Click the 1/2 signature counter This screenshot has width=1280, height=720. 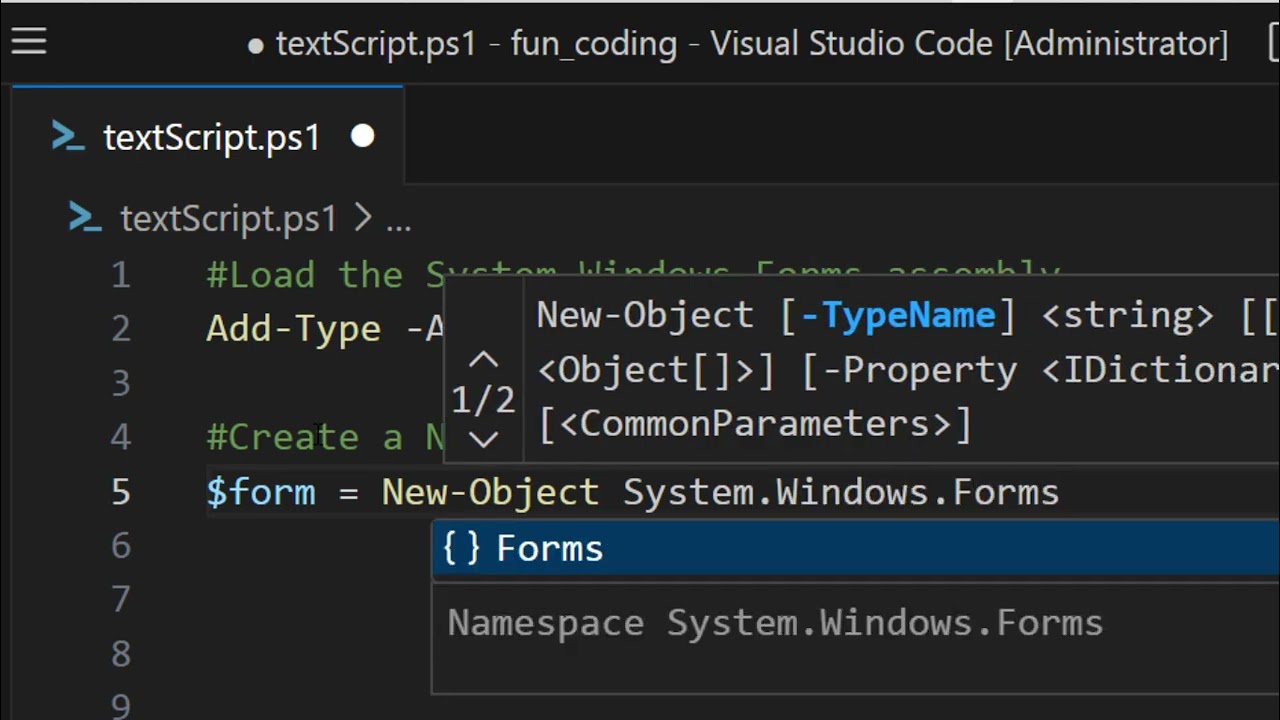click(483, 400)
